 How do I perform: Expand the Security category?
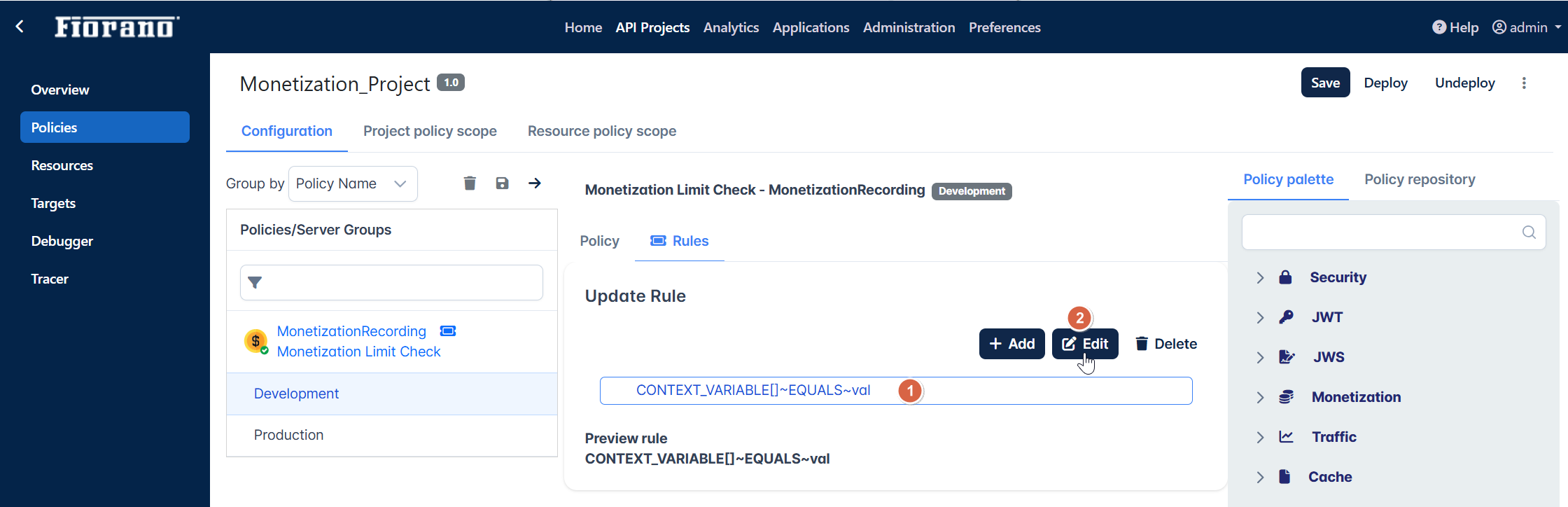pyautogui.click(x=1260, y=277)
